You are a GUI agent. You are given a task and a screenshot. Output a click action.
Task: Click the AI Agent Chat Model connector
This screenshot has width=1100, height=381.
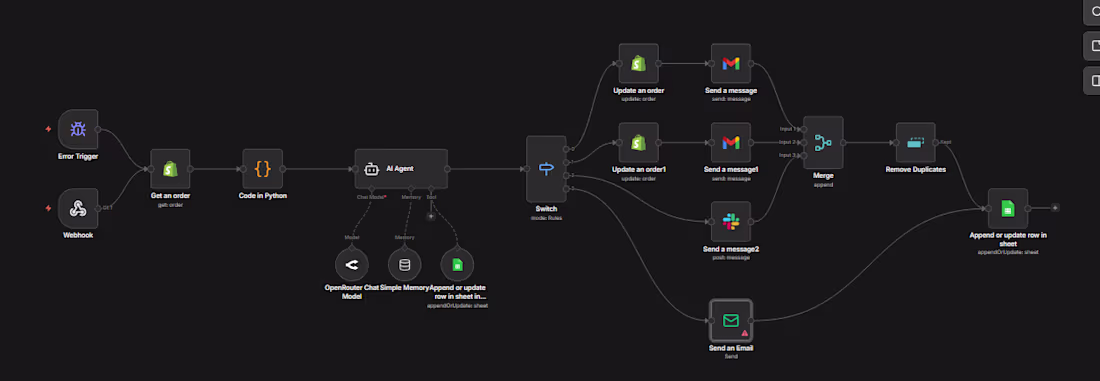[x=373, y=189]
